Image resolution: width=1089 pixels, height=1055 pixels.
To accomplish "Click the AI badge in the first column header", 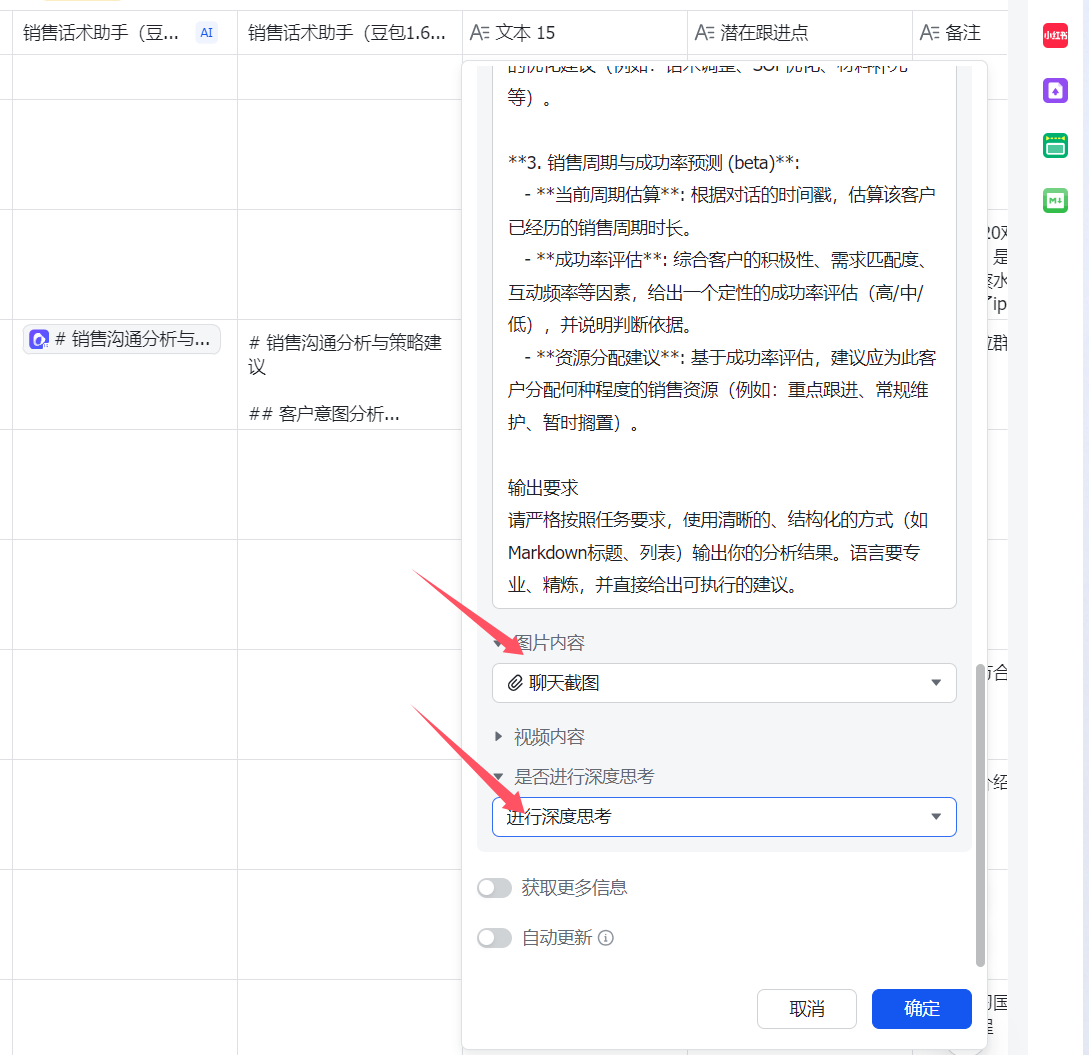I will (x=206, y=33).
